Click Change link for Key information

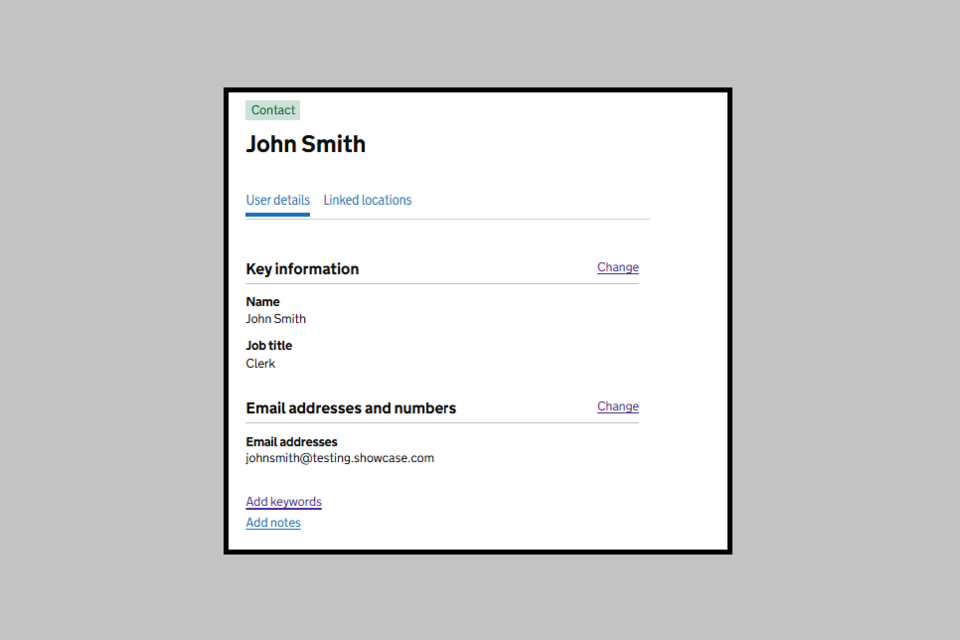[x=618, y=267]
